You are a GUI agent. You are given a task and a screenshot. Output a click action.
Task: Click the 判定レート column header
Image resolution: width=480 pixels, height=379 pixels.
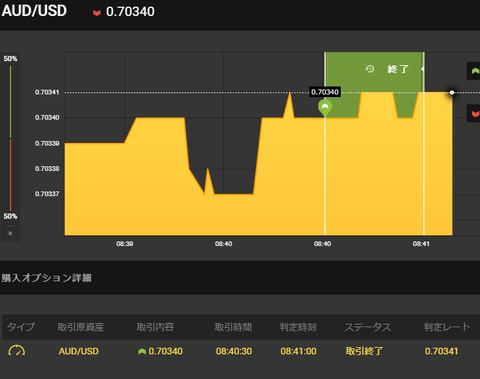[x=447, y=327]
